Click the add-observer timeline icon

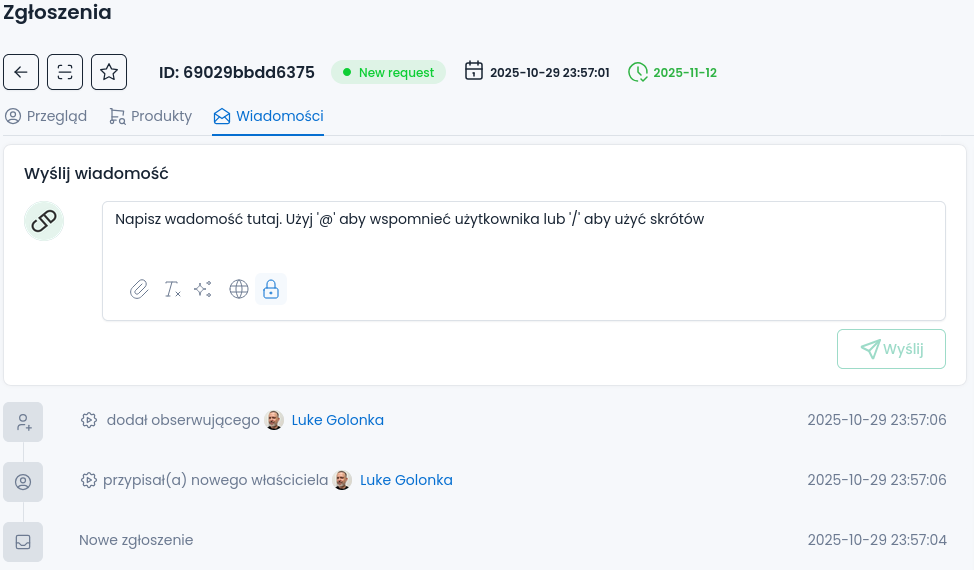[x=23, y=422]
